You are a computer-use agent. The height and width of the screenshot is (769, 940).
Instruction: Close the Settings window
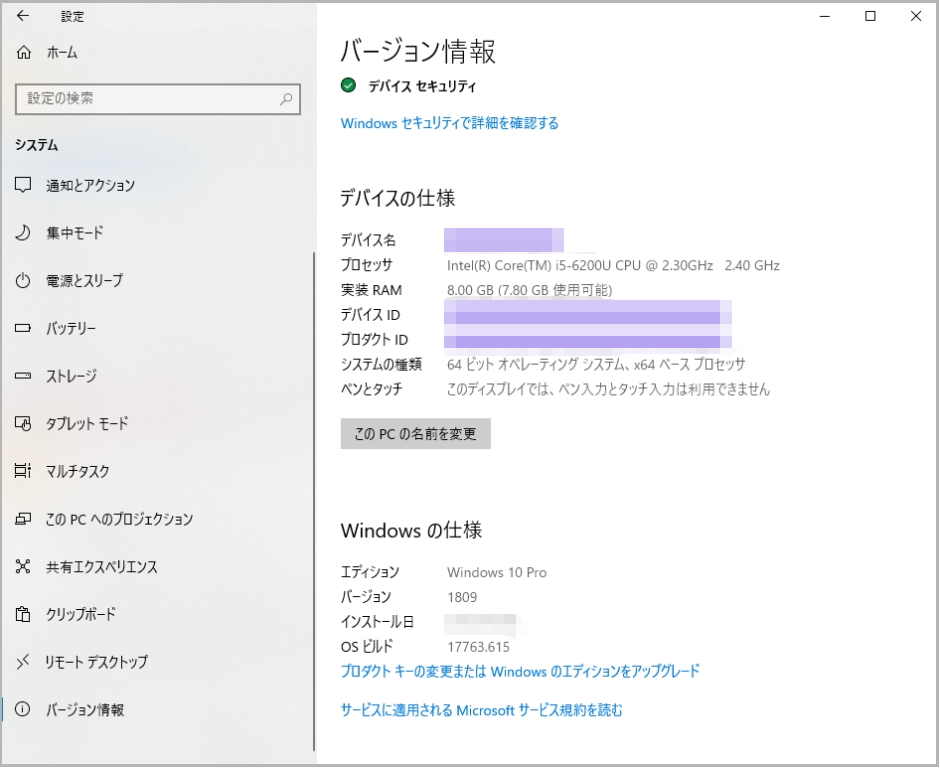pyautogui.click(x=916, y=16)
